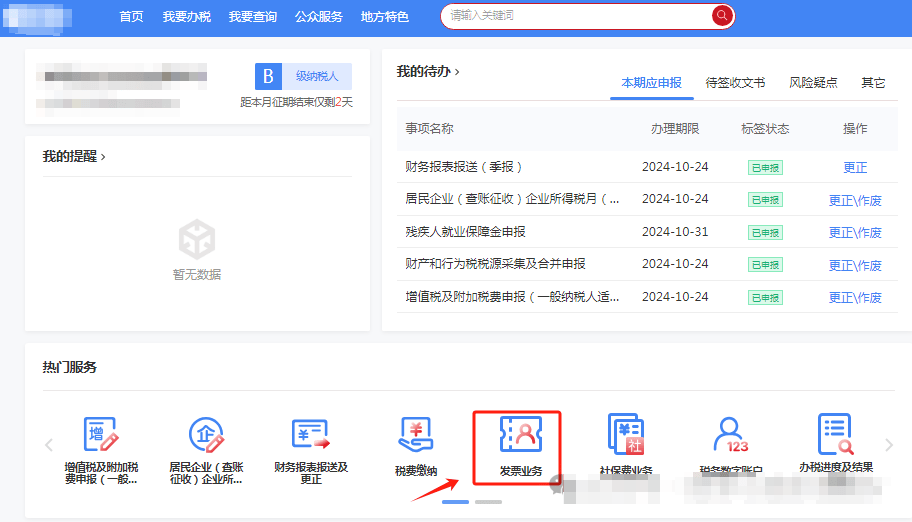Screen dimensions: 912x522
Task: Expand 我的待办 section chevron
Action: click(x=456, y=71)
